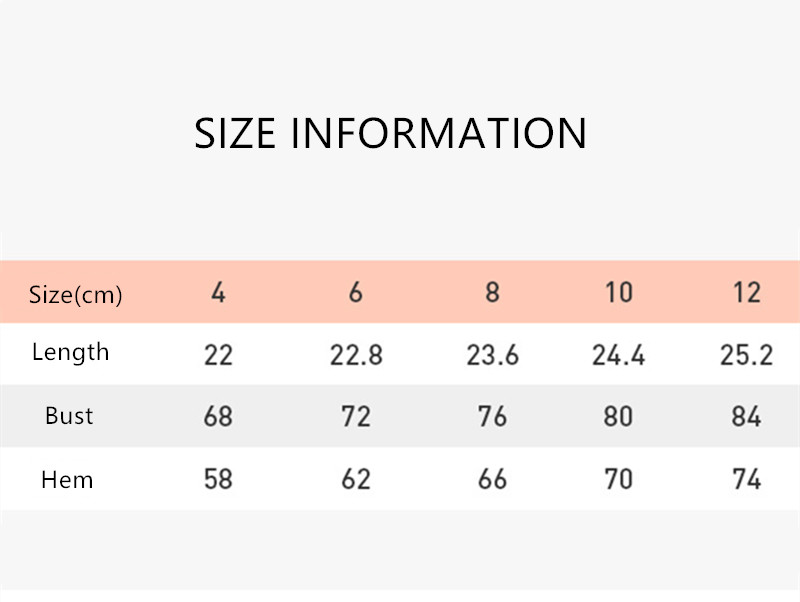Viewport: 800px width, 602px height.
Task: Click size 12 column header
Action: tap(746, 293)
